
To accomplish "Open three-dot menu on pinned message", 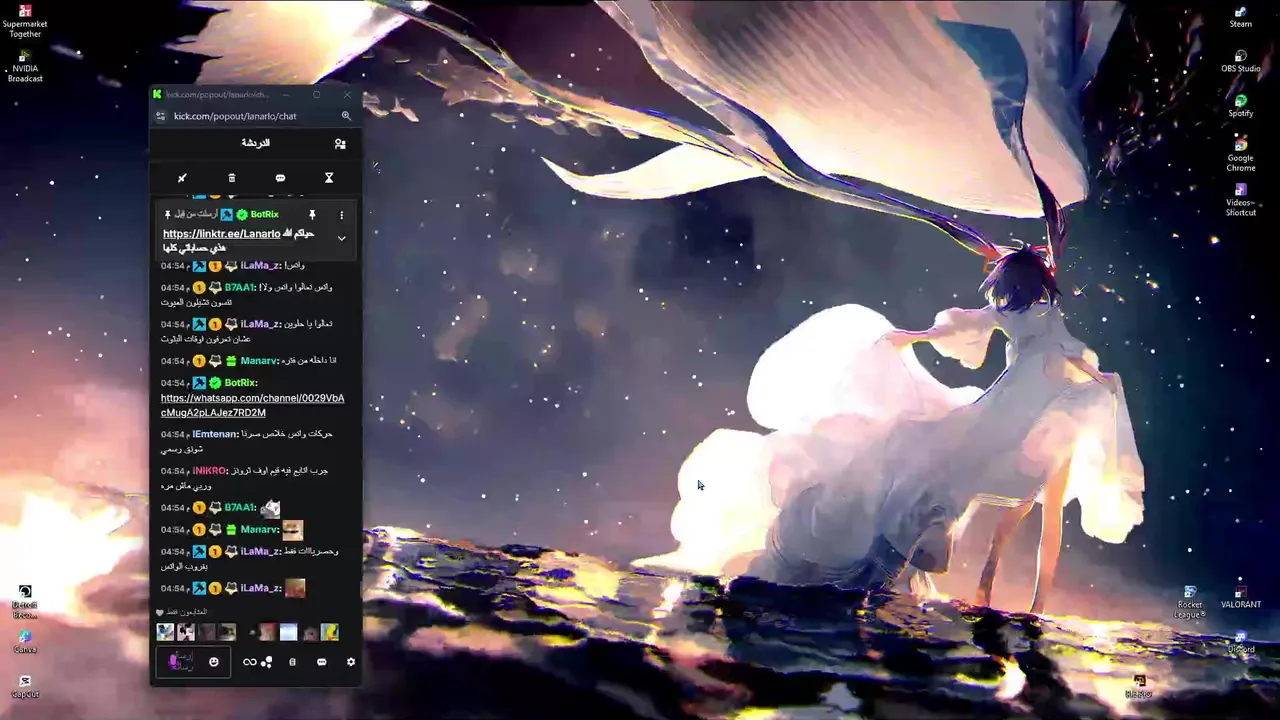I will (x=341, y=215).
